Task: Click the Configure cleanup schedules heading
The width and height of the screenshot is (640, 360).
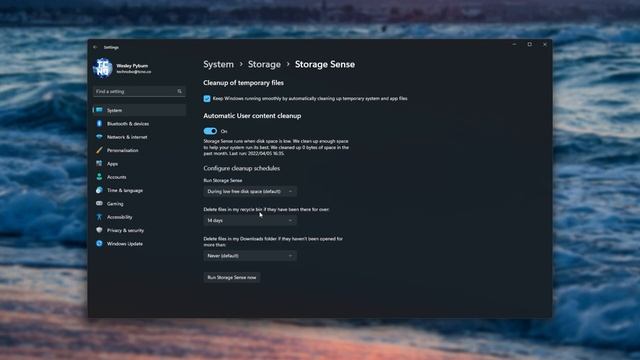Action: coord(242,168)
